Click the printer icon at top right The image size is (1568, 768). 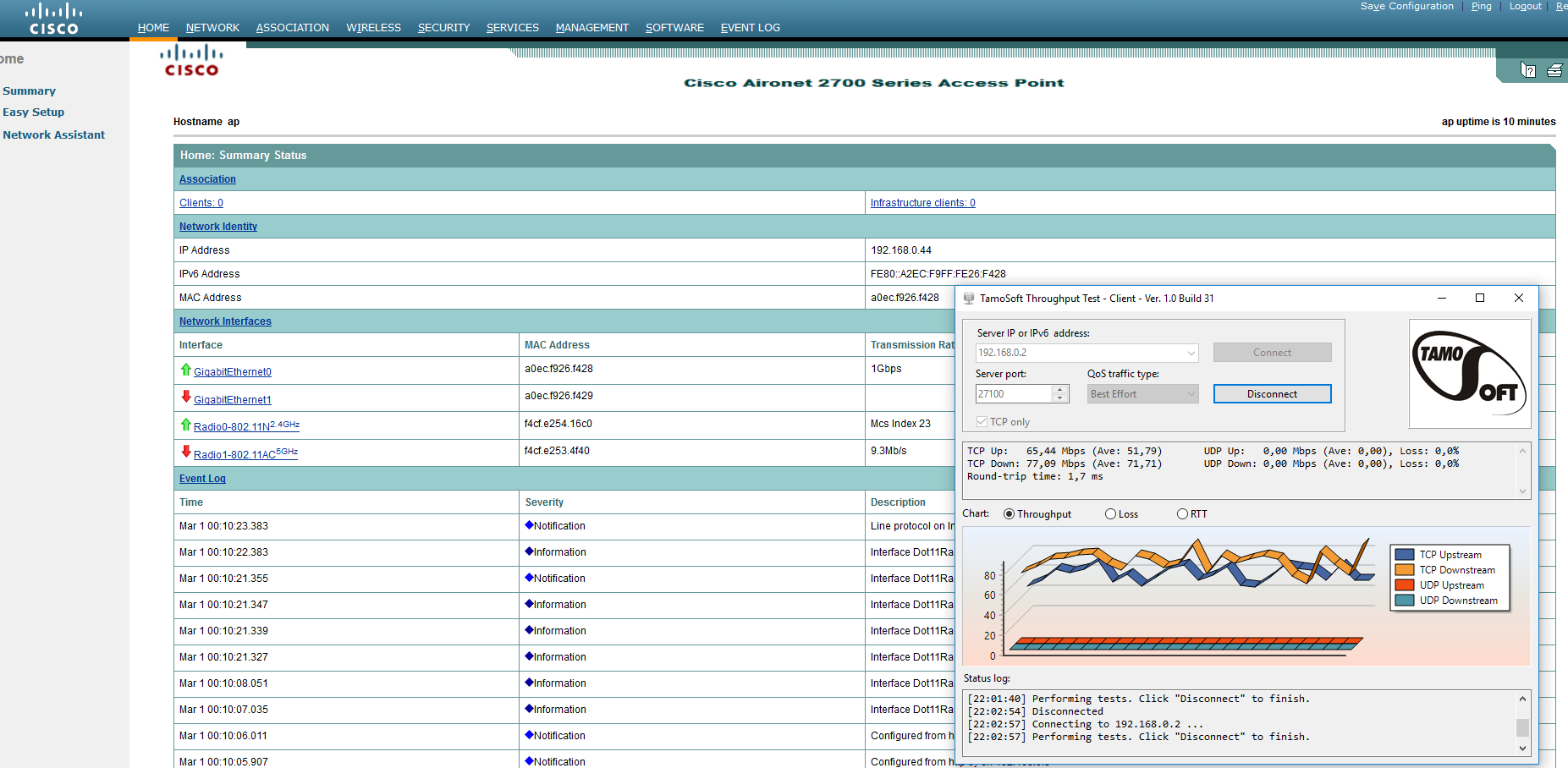coord(1554,70)
